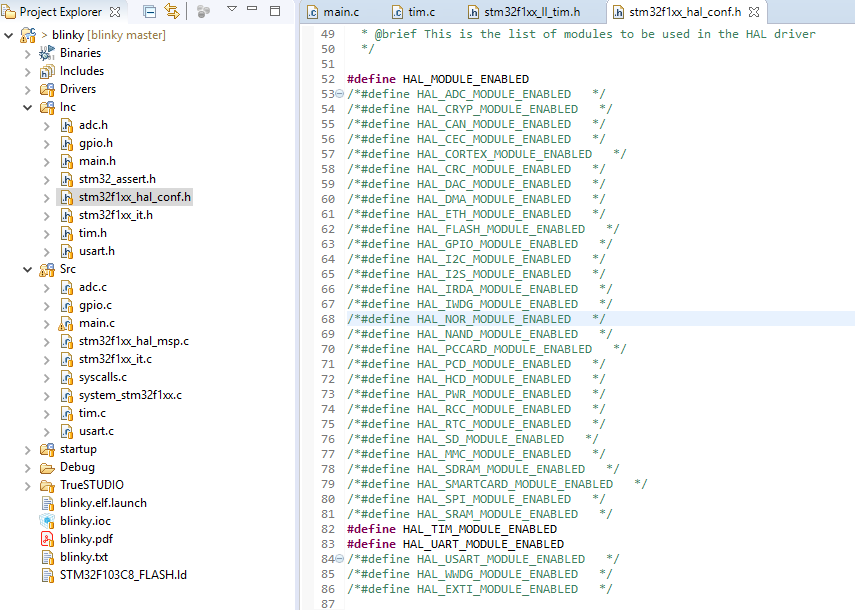
Task: Expand the Drivers folder
Action: (x=28, y=89)
